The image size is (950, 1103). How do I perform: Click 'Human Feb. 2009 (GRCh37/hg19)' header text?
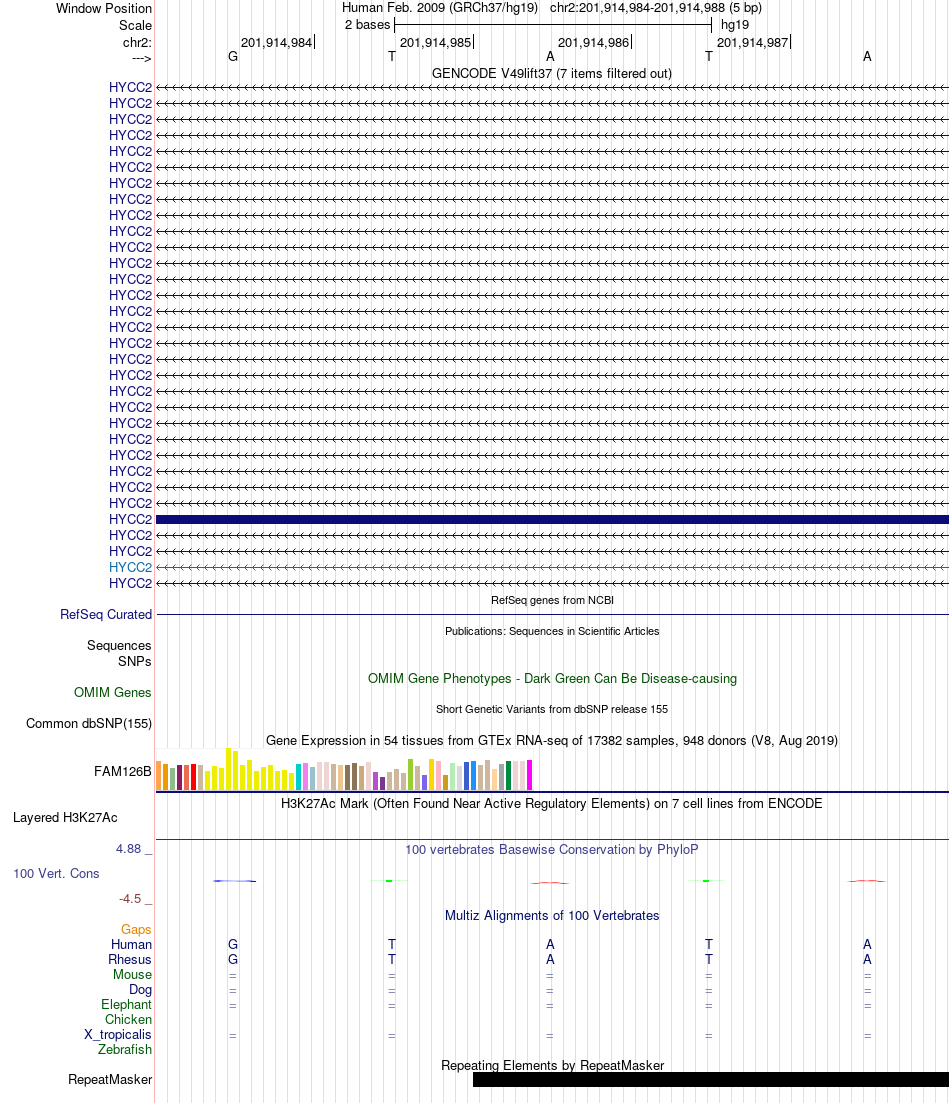(440, 8)
